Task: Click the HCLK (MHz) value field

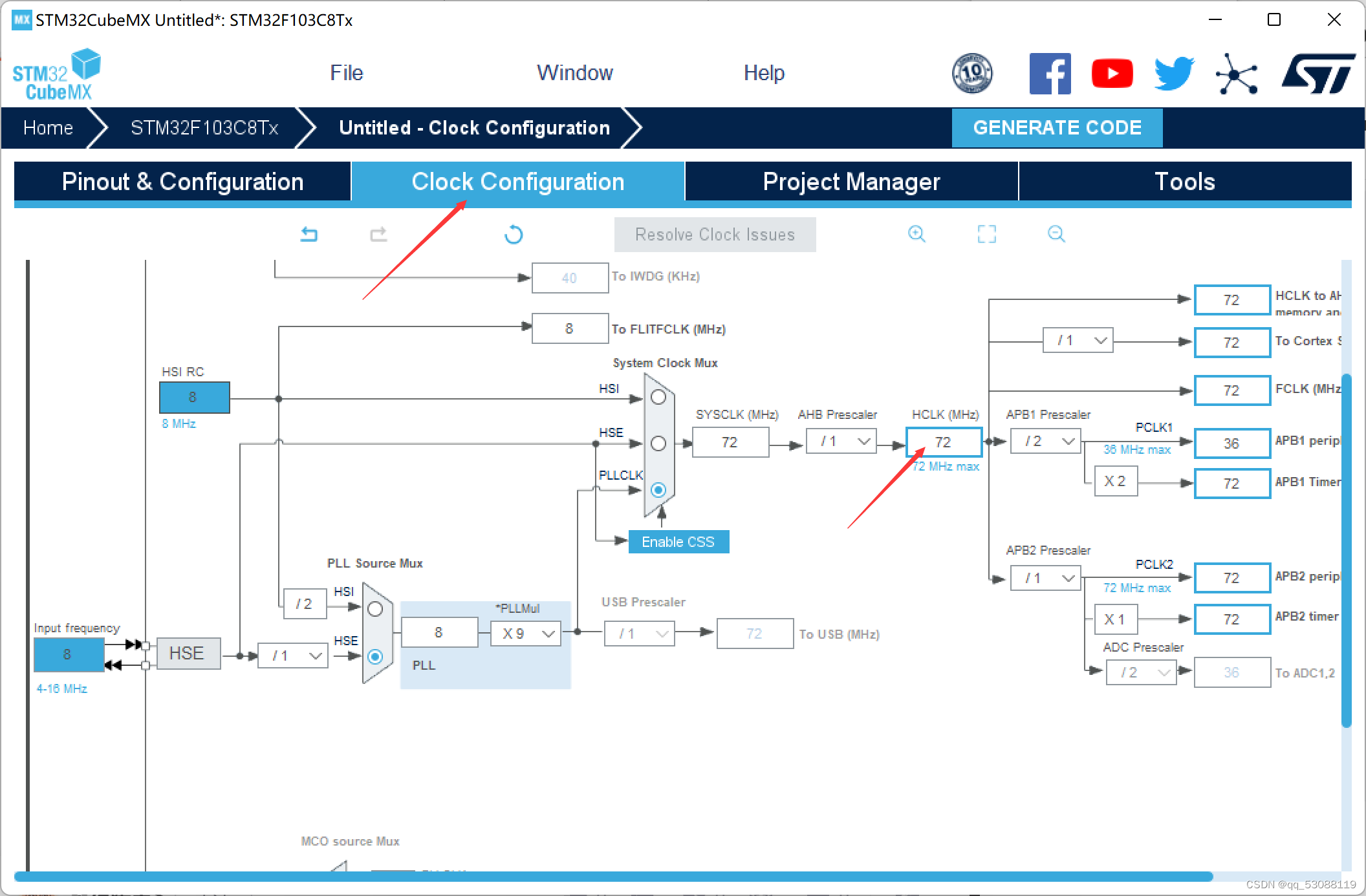Action: (944, 442)
